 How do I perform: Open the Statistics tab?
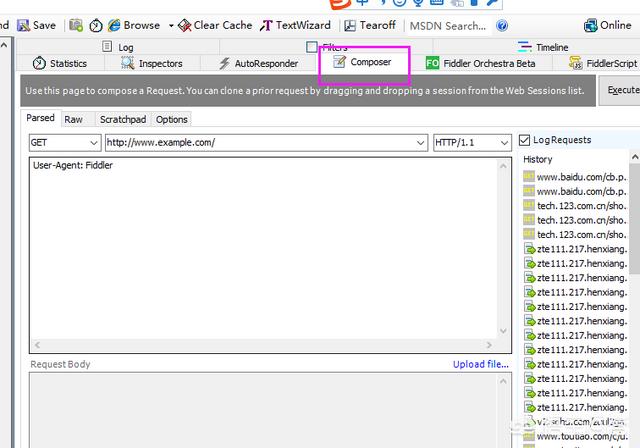[x=60, y=63]
